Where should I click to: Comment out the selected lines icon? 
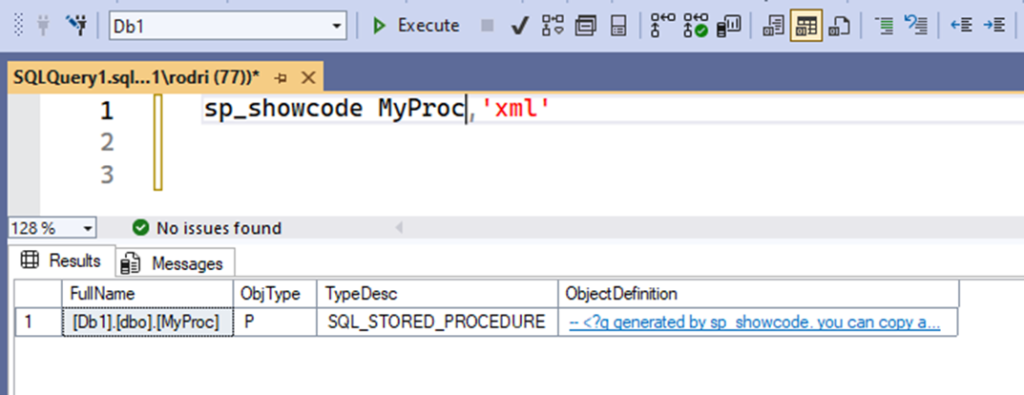pos(884,26)
